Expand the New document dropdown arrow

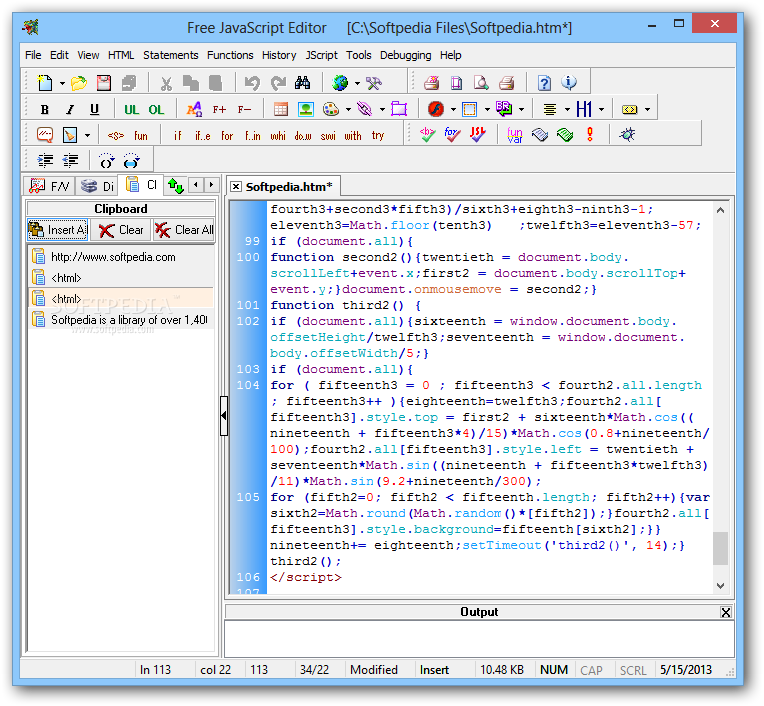tap(62, 84)
